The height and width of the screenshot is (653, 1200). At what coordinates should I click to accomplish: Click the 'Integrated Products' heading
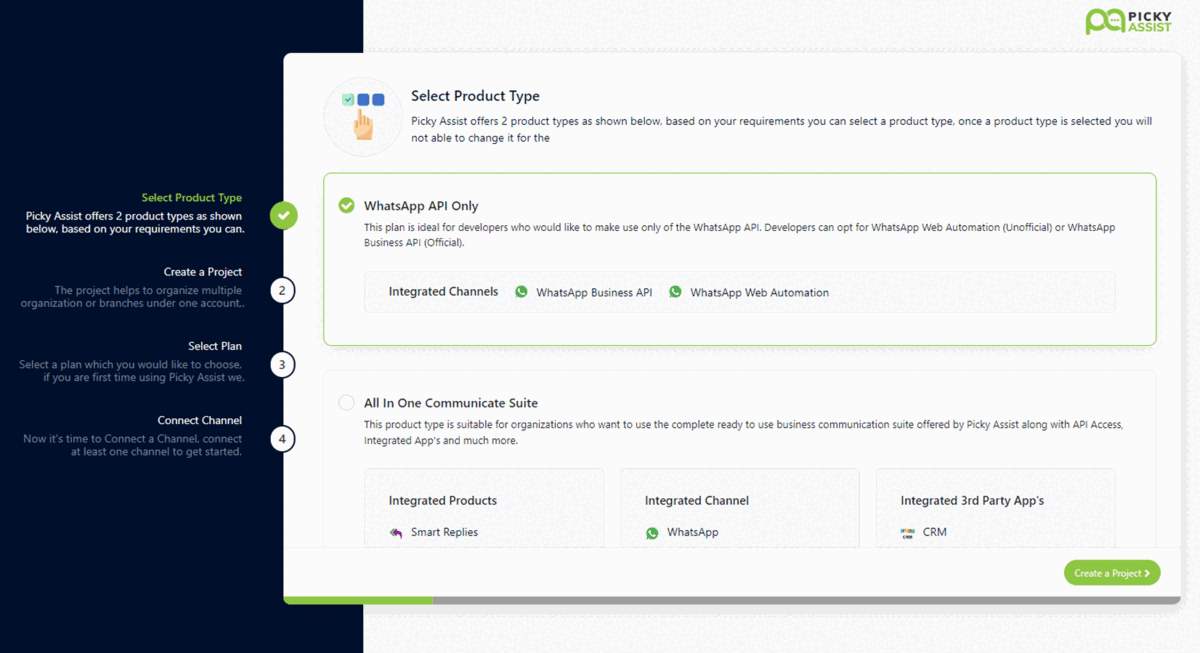(x=443, y=500)
